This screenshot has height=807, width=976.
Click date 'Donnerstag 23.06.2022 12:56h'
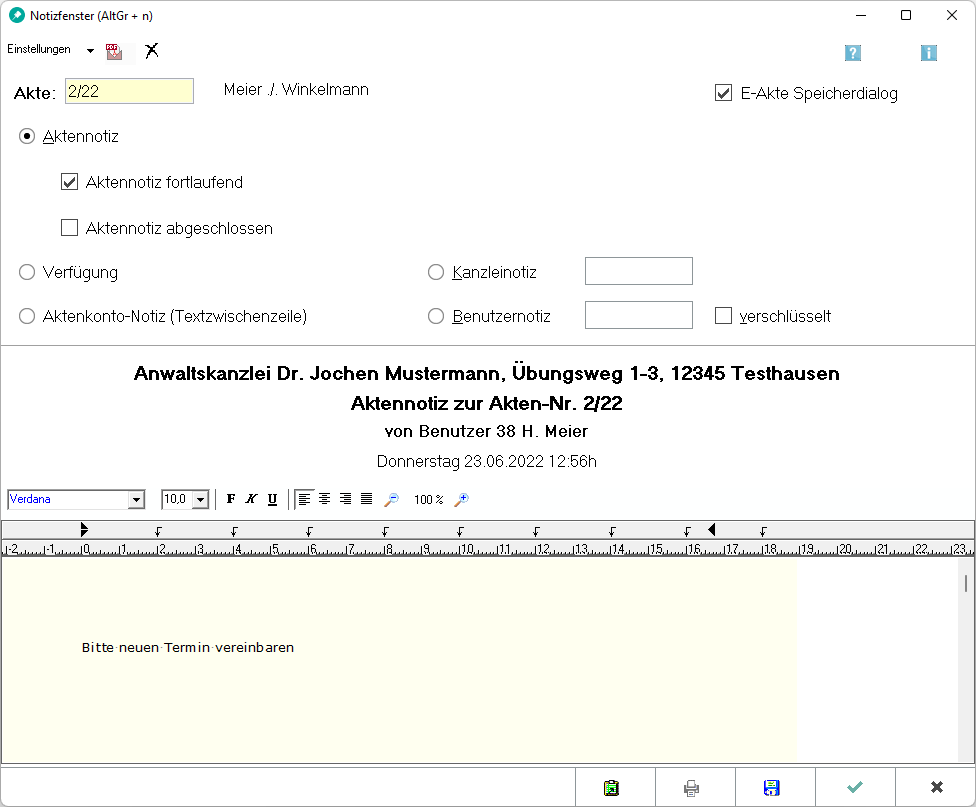pyautogui.click(x=487, y=461)
